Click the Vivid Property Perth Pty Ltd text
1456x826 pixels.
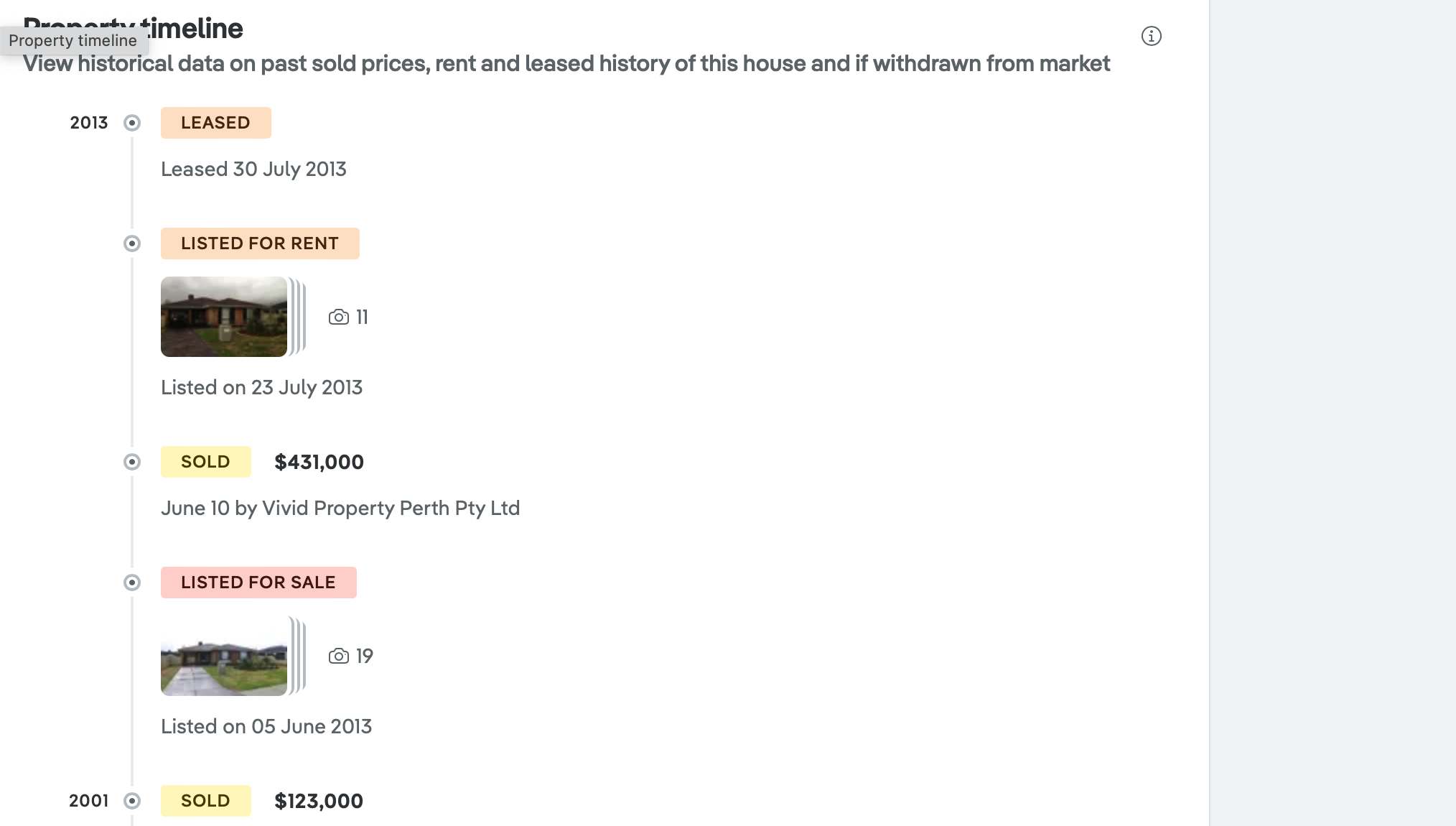click(391, 509)
